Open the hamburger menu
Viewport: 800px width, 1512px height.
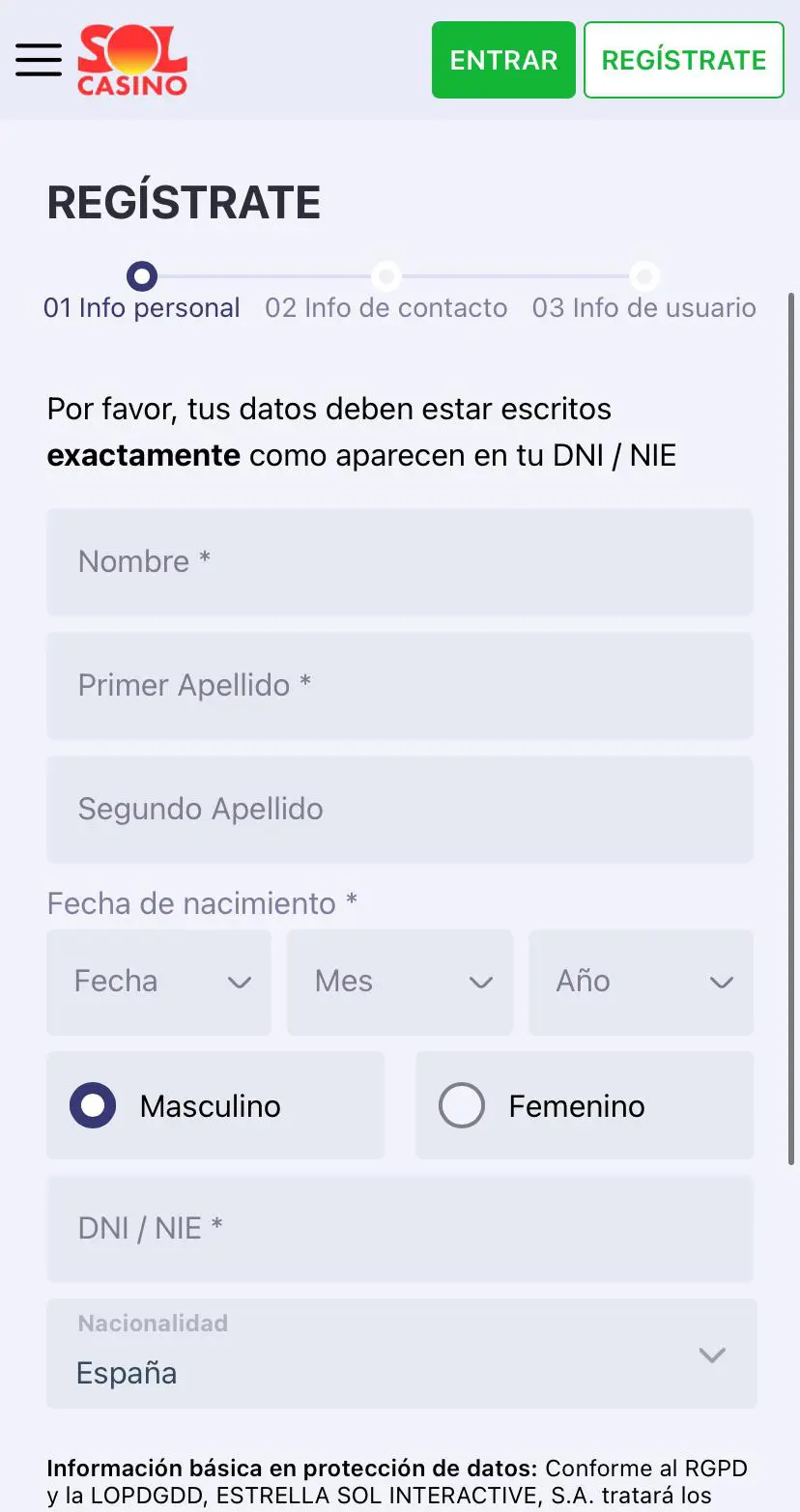39,60
